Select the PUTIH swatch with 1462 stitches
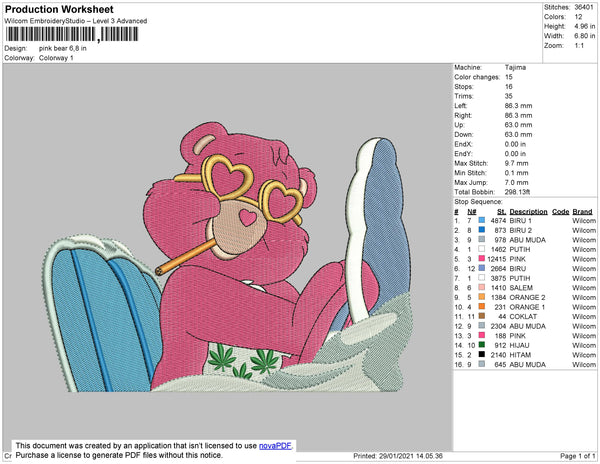This screenshot has width=600, height=464. coord(481,249)
